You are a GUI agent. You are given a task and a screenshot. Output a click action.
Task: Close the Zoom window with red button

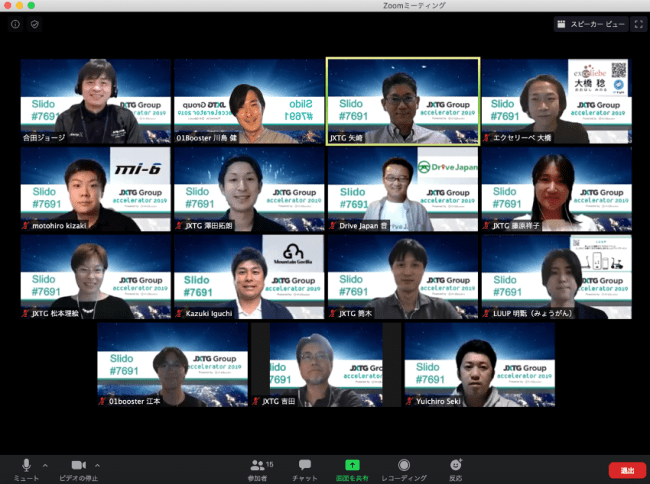[x=7, y=5]
